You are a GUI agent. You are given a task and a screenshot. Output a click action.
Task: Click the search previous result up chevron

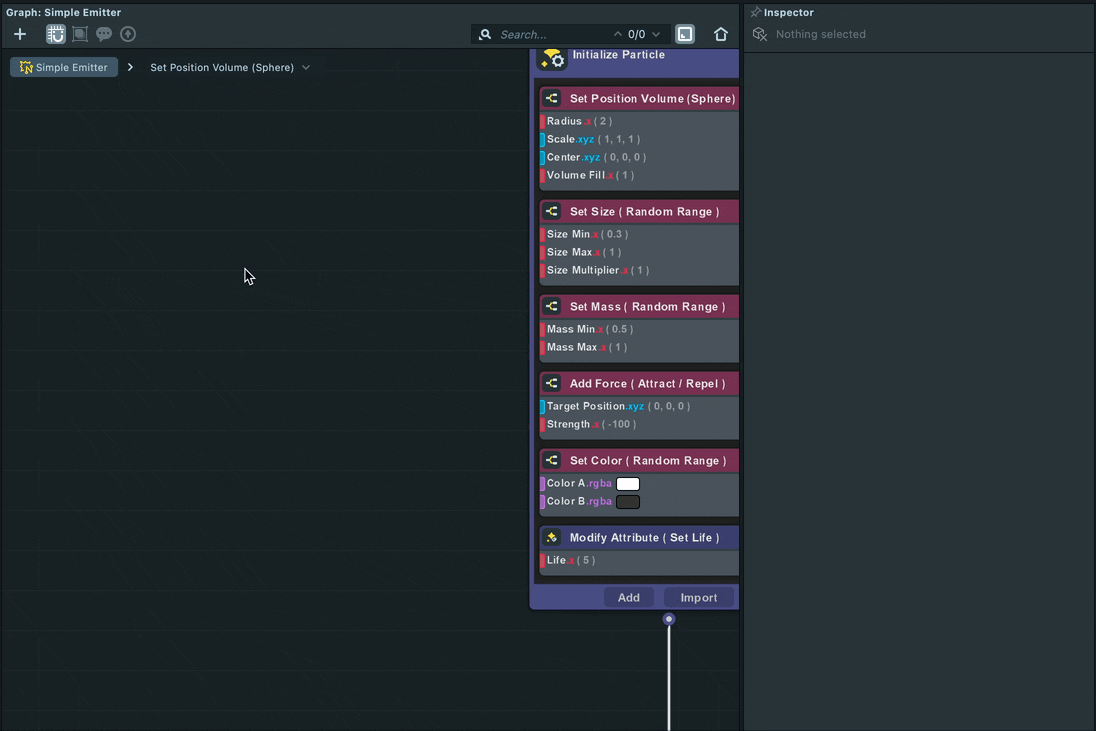pos(618,34)
